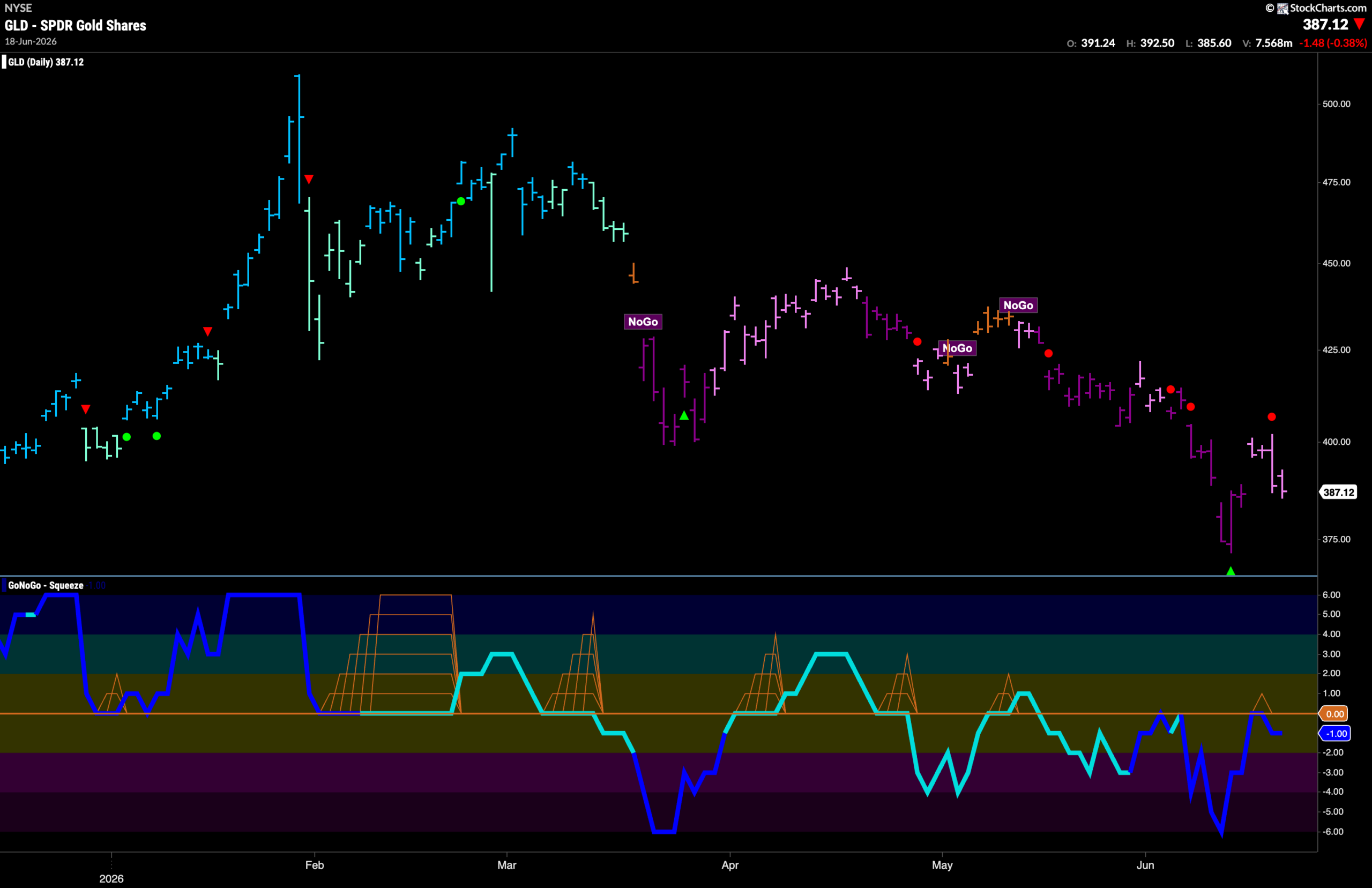Viewport: 1372px width, 888px height.
Task: Click the 2026 year label on time axis
Action: click(x=111, y=878)
